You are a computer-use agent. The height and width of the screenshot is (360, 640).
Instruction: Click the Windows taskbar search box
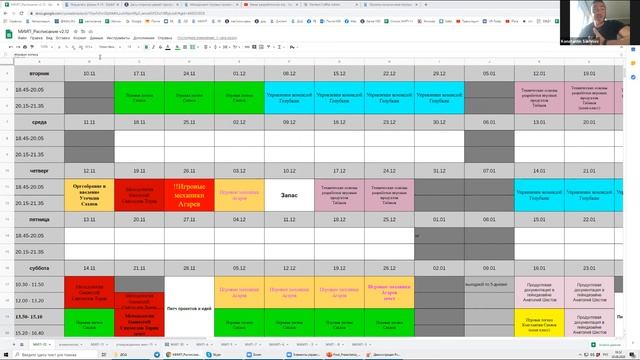pyautogui.click(x=56, y=355)
